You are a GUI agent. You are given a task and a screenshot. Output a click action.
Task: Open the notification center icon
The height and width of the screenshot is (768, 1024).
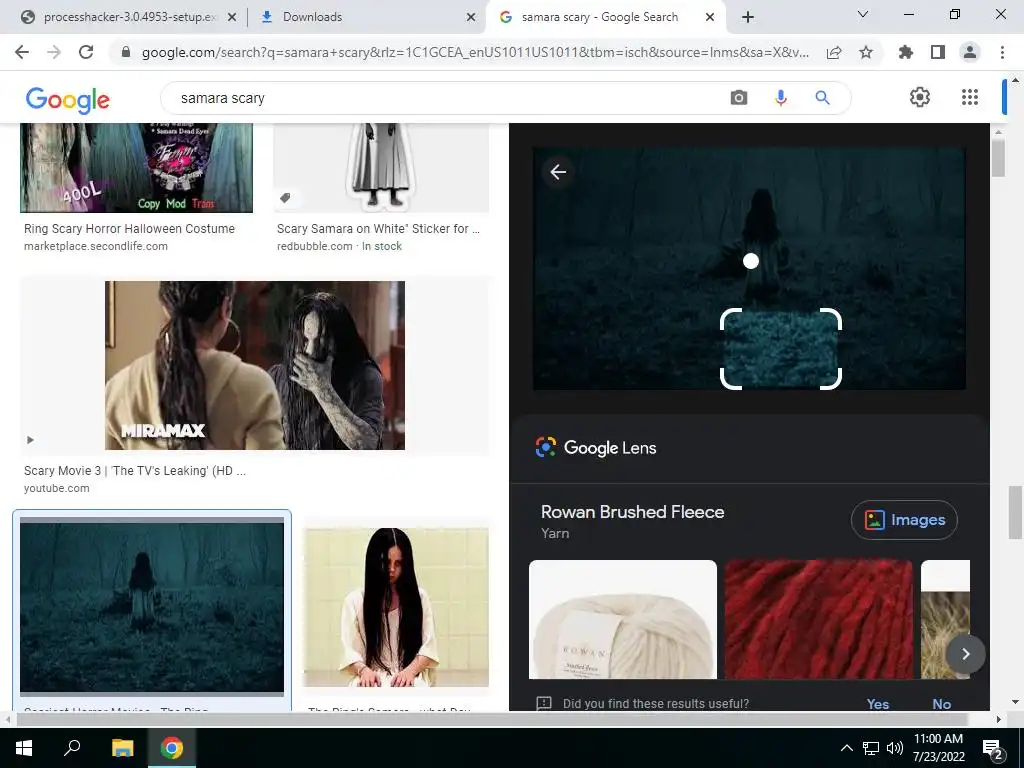(x=992, y=749)
